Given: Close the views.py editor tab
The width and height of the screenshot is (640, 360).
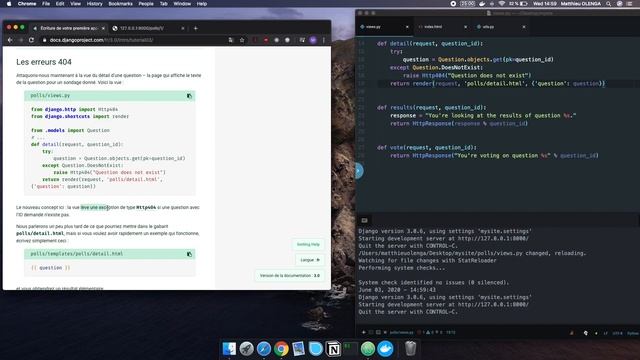Looking at the screenshot, I should pos(407,27).
